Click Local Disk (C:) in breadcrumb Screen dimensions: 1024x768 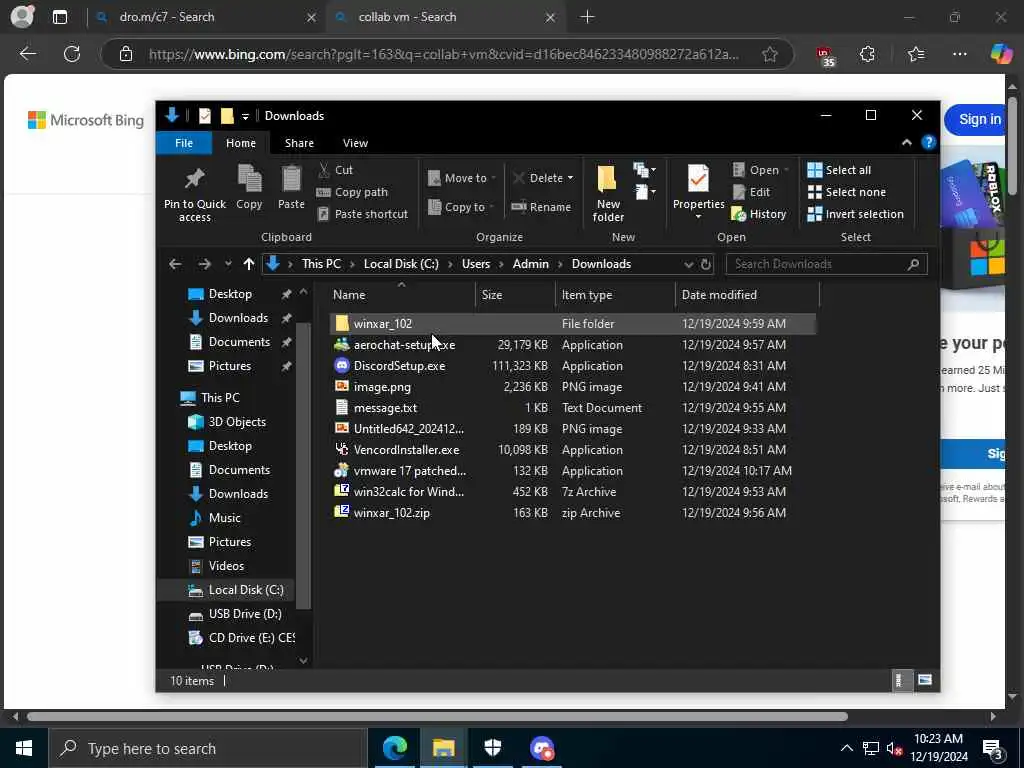point(401,264)
